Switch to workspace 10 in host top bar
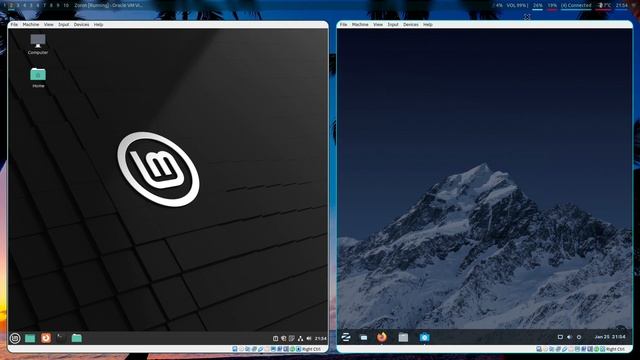 point(66,5)
